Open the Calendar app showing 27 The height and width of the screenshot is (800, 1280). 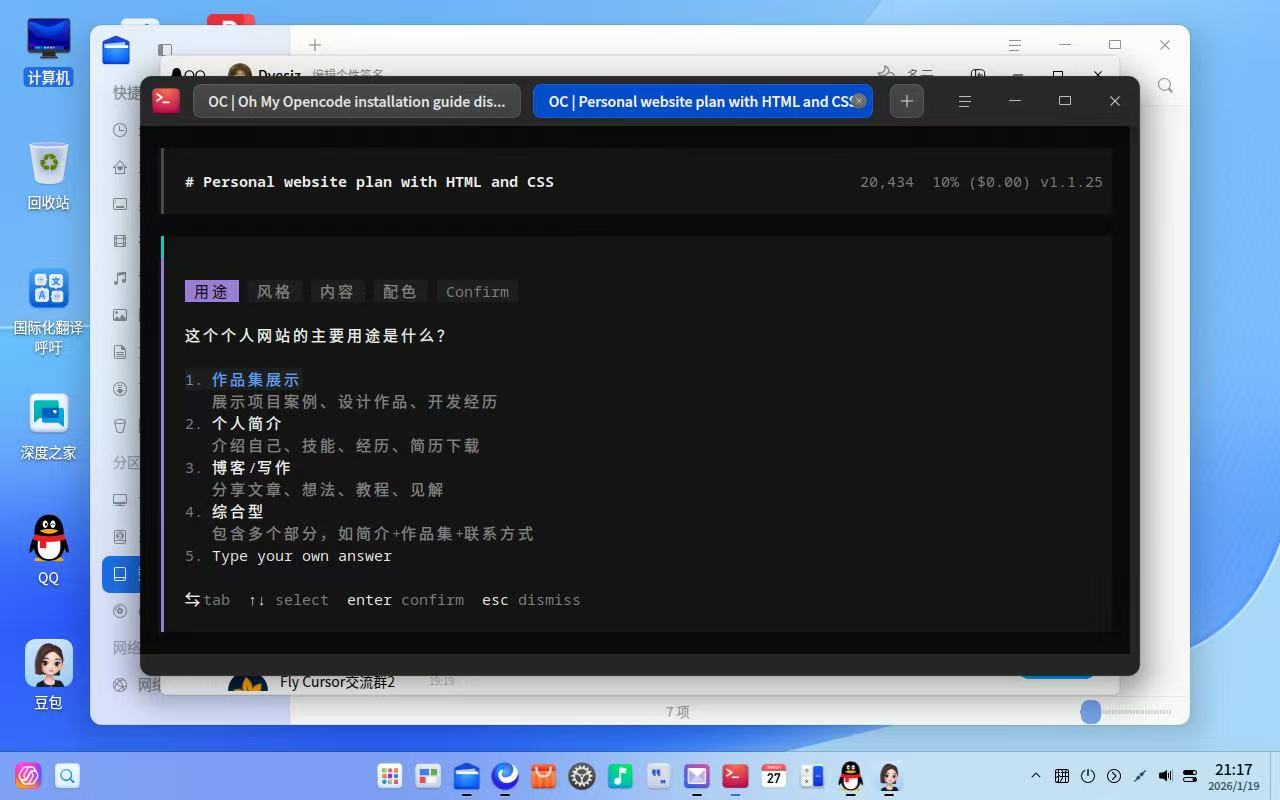coord(773,776)
